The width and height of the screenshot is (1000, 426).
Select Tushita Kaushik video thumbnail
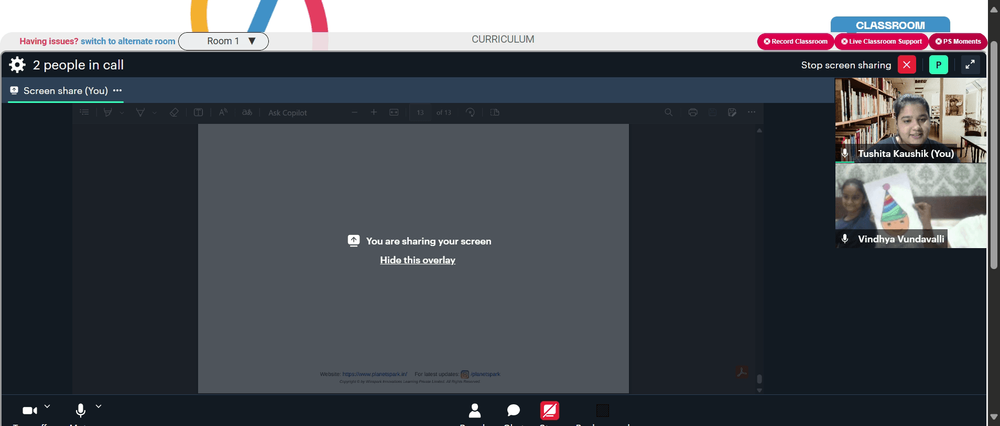910,121
